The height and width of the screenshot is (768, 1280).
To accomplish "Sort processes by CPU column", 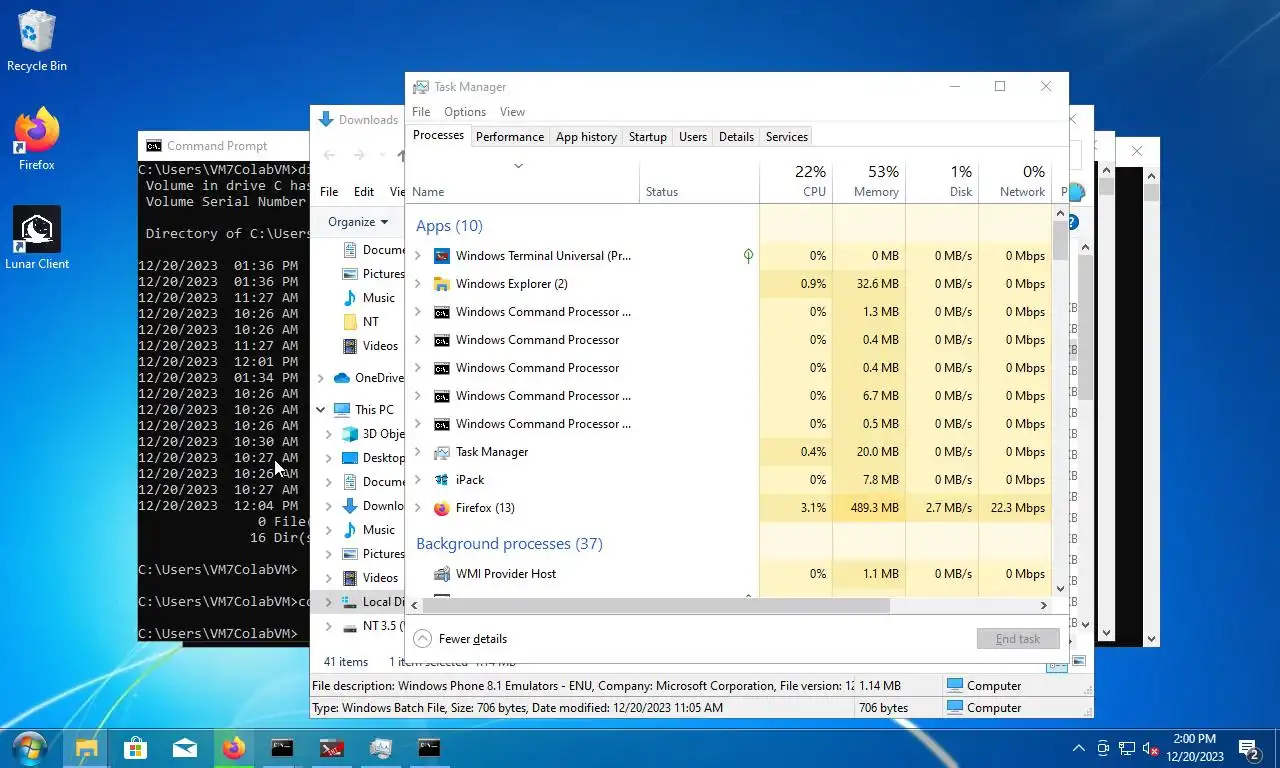I will pyautogui.click(x=796, y=181).
